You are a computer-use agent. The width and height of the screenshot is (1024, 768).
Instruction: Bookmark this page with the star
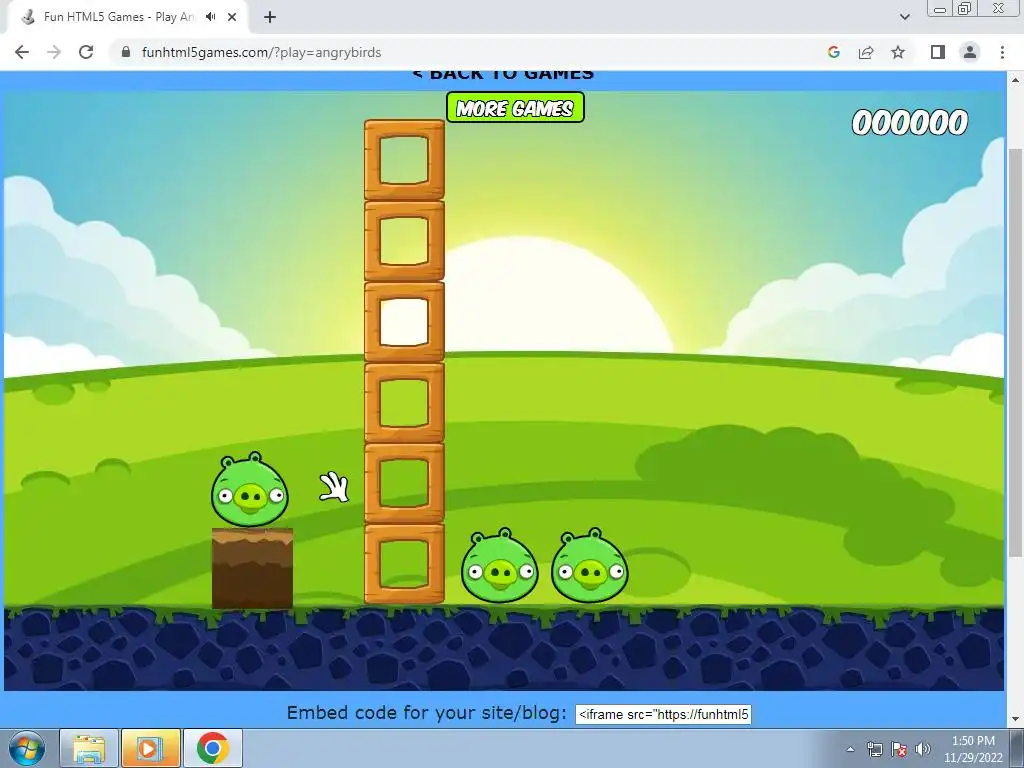pyautogui.click(x=898, y=52)
